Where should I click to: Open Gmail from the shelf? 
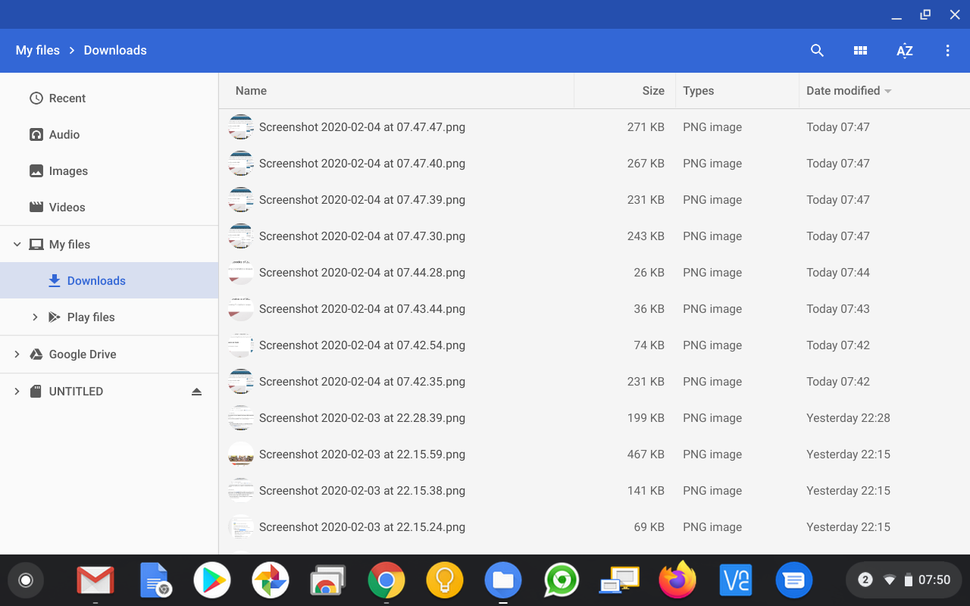tap(95, 580)
